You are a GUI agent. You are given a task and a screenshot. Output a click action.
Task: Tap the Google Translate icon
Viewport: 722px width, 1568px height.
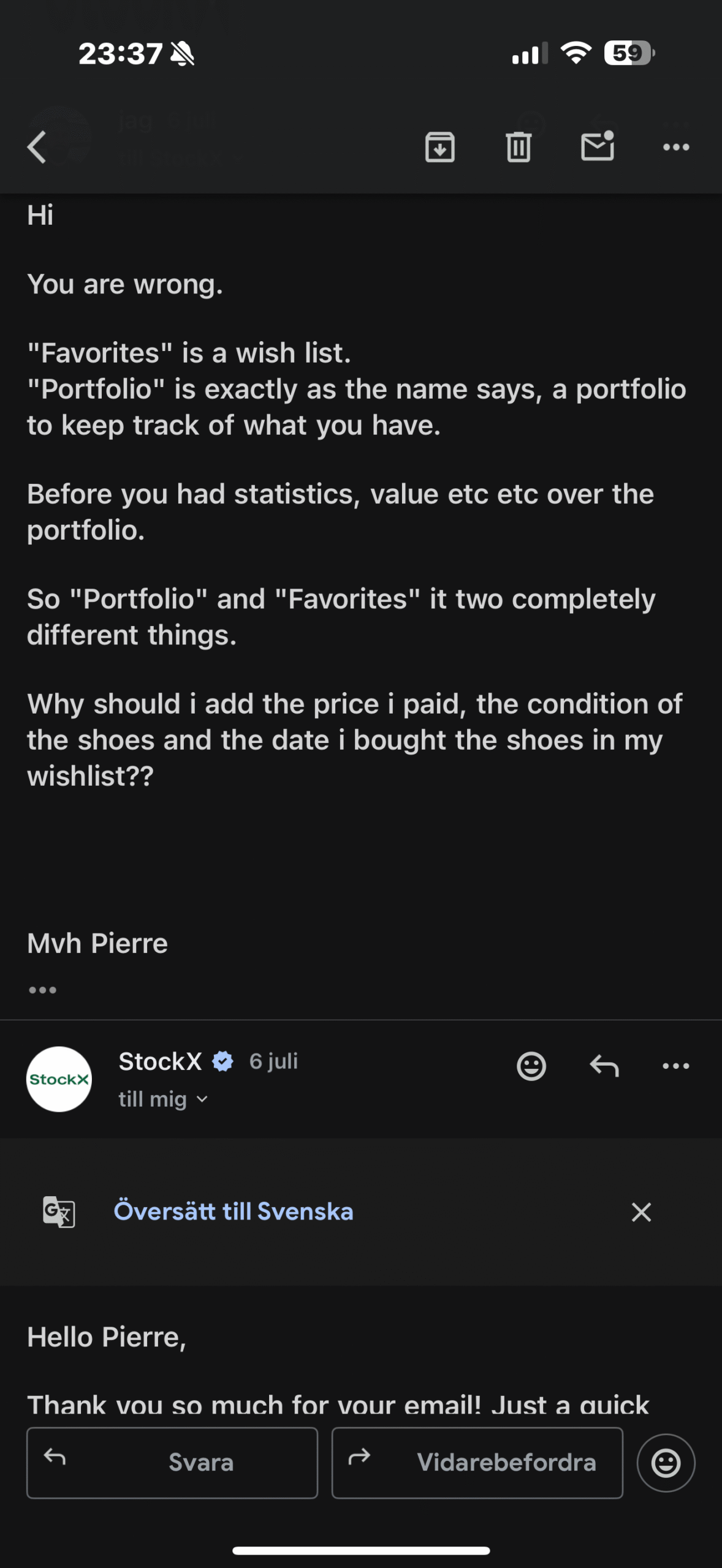click(x=59, y=1212)
